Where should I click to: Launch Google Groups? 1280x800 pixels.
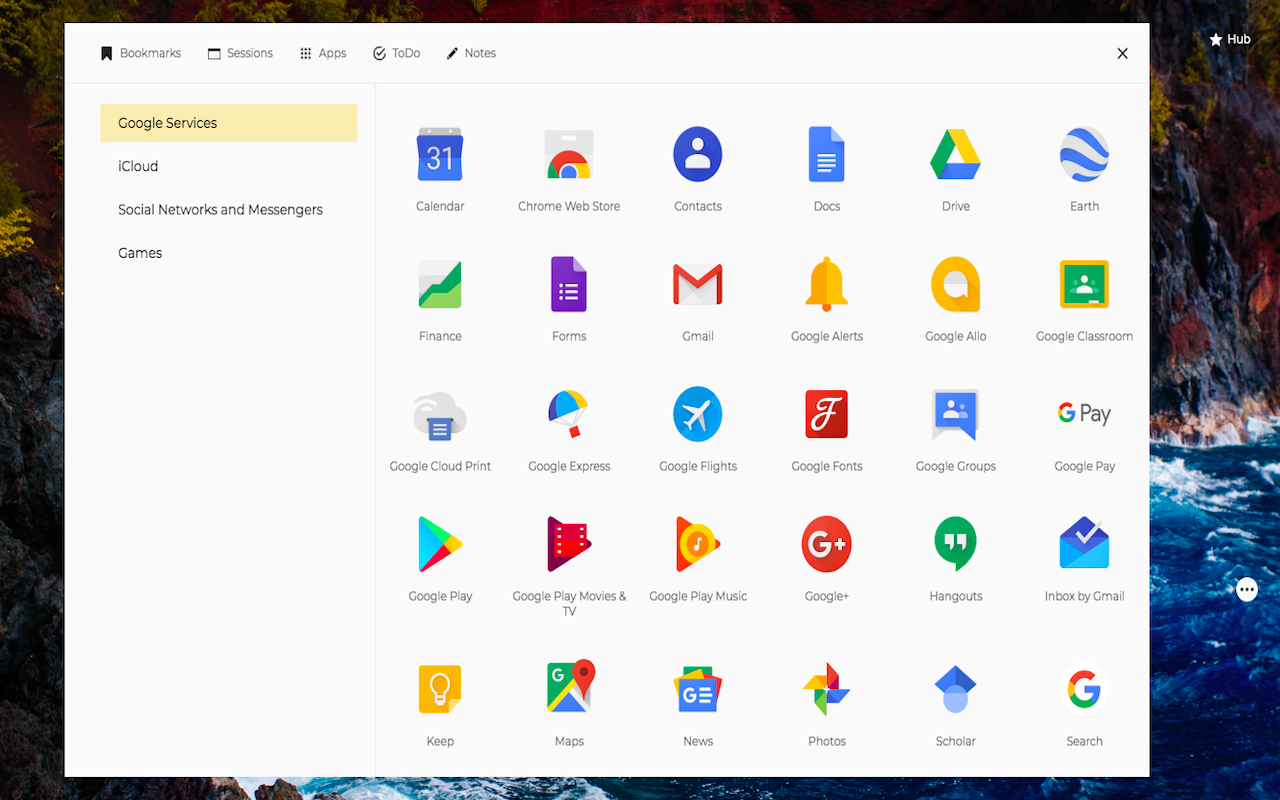956,415
